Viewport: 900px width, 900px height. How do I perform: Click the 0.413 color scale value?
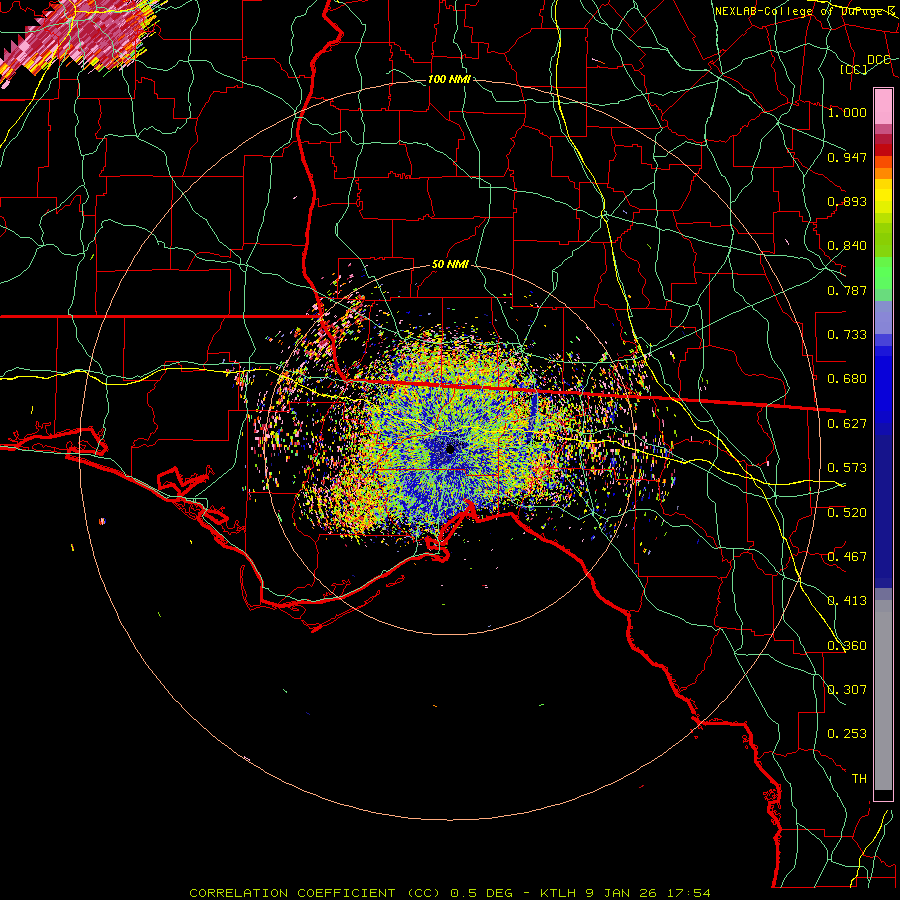tap(847, 601)
